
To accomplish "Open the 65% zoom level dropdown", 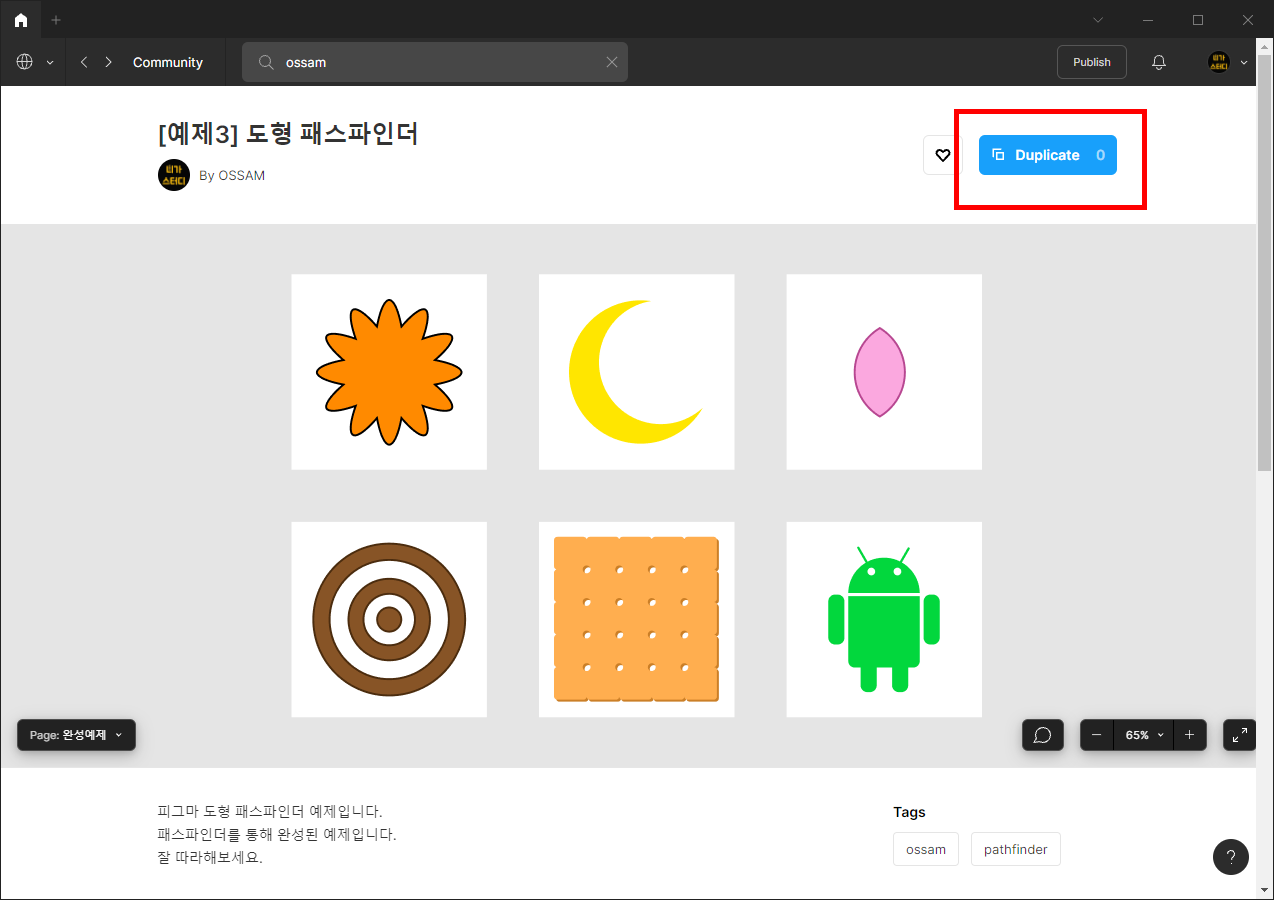I will pyautogui.click(x=1143, y=735).
